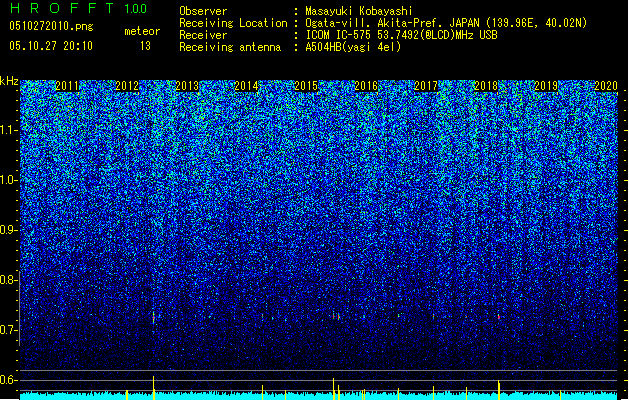Click the file name 0510272010.png
The height and width of the screenshot is (400, 629).
[51, 27]
